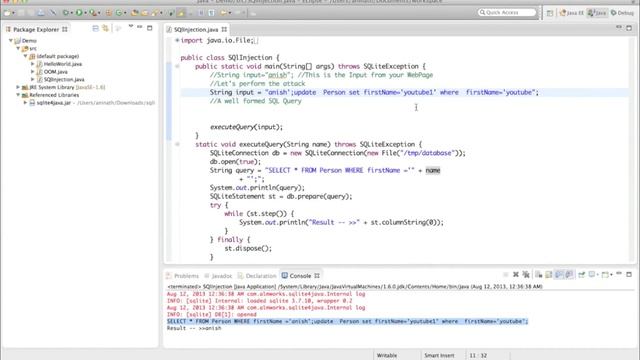Toggle Show Console on Standard Out change
640x360 pixels.
click(x=559, y=275)
